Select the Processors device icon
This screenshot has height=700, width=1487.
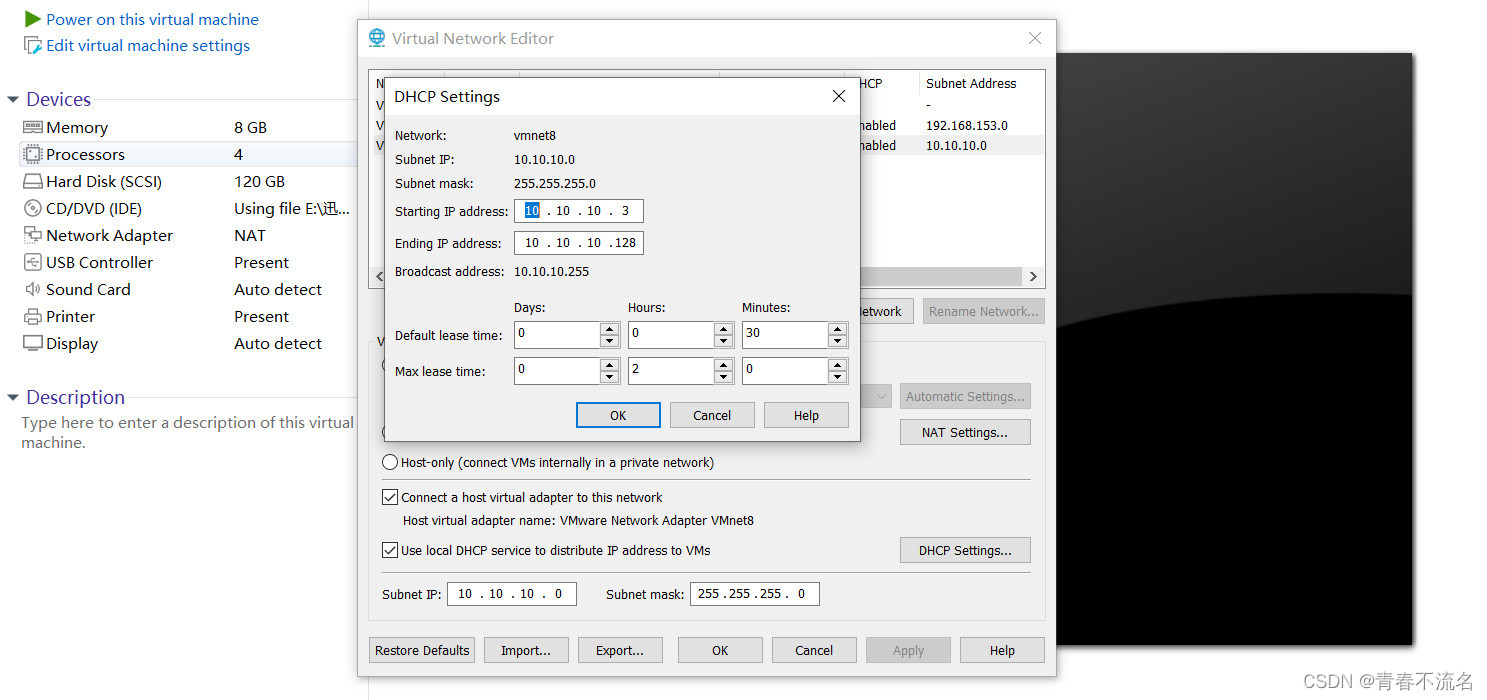tap(33, 154)
